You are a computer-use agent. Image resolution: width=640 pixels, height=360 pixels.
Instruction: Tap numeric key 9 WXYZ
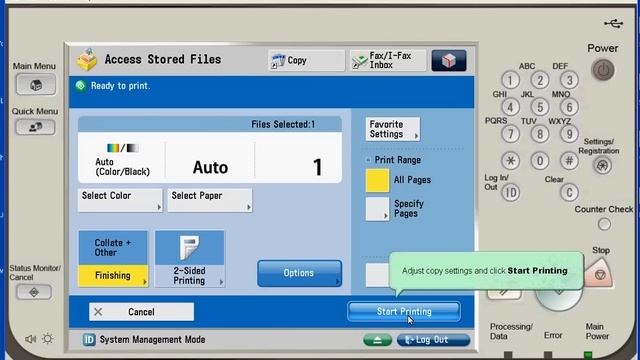tap(569, 134)
